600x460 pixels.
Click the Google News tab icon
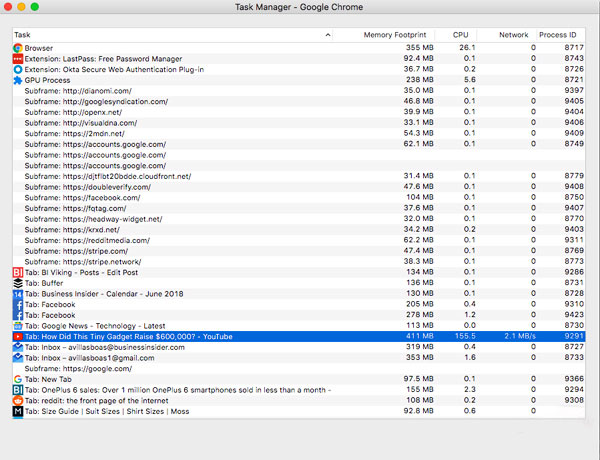[18, 326]
